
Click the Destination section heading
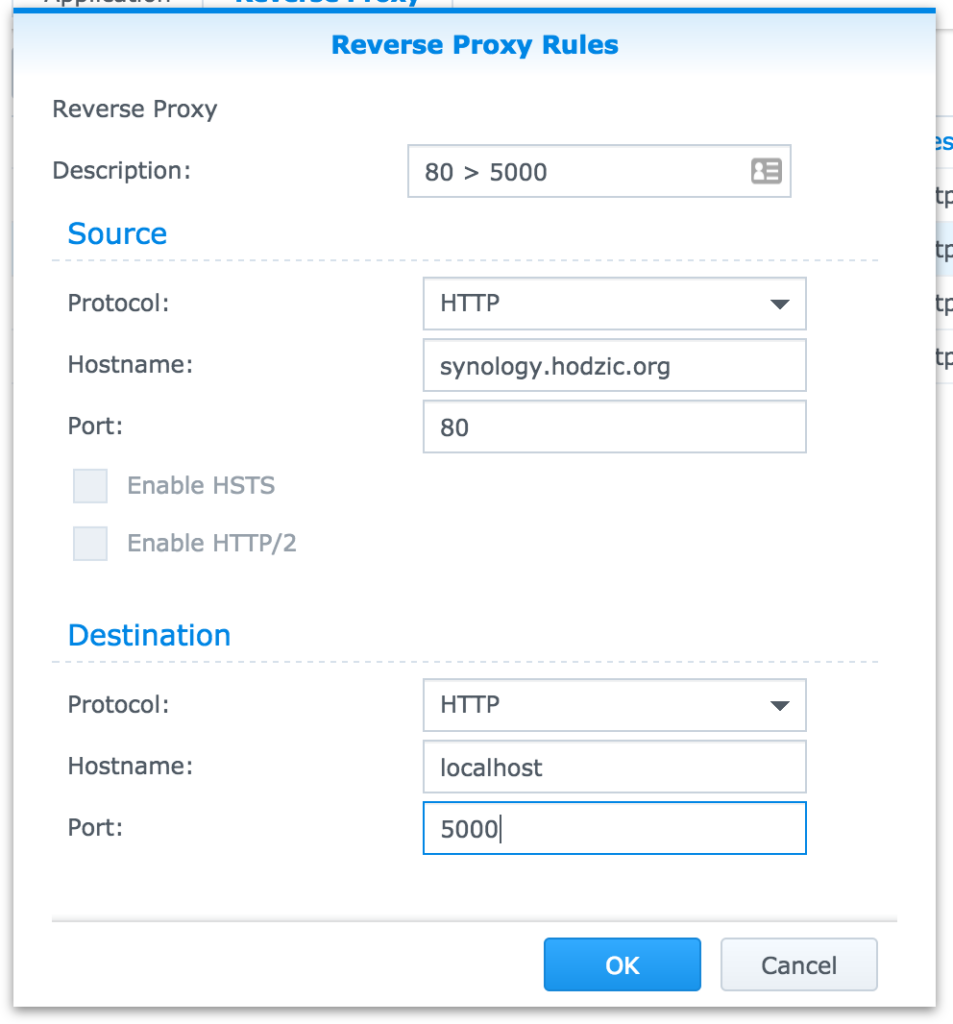click(150, 635)
